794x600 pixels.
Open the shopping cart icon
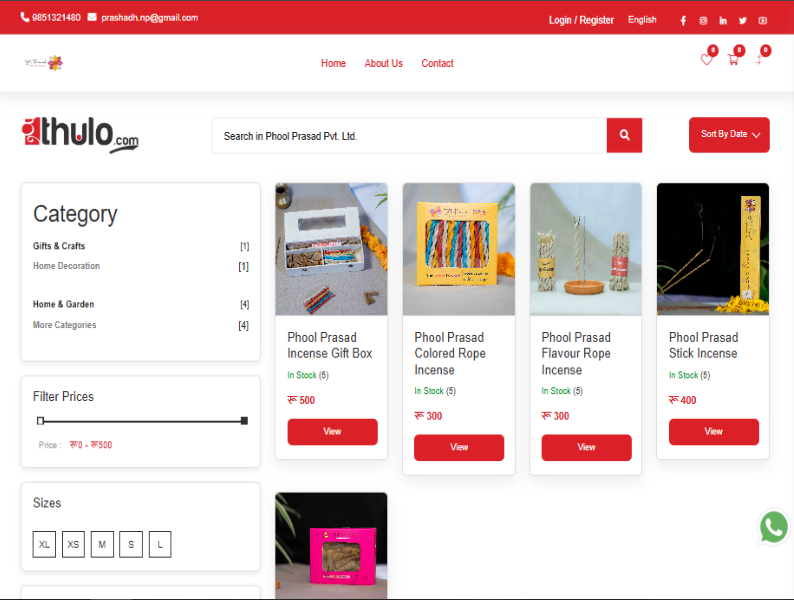(x=733, y=60)
